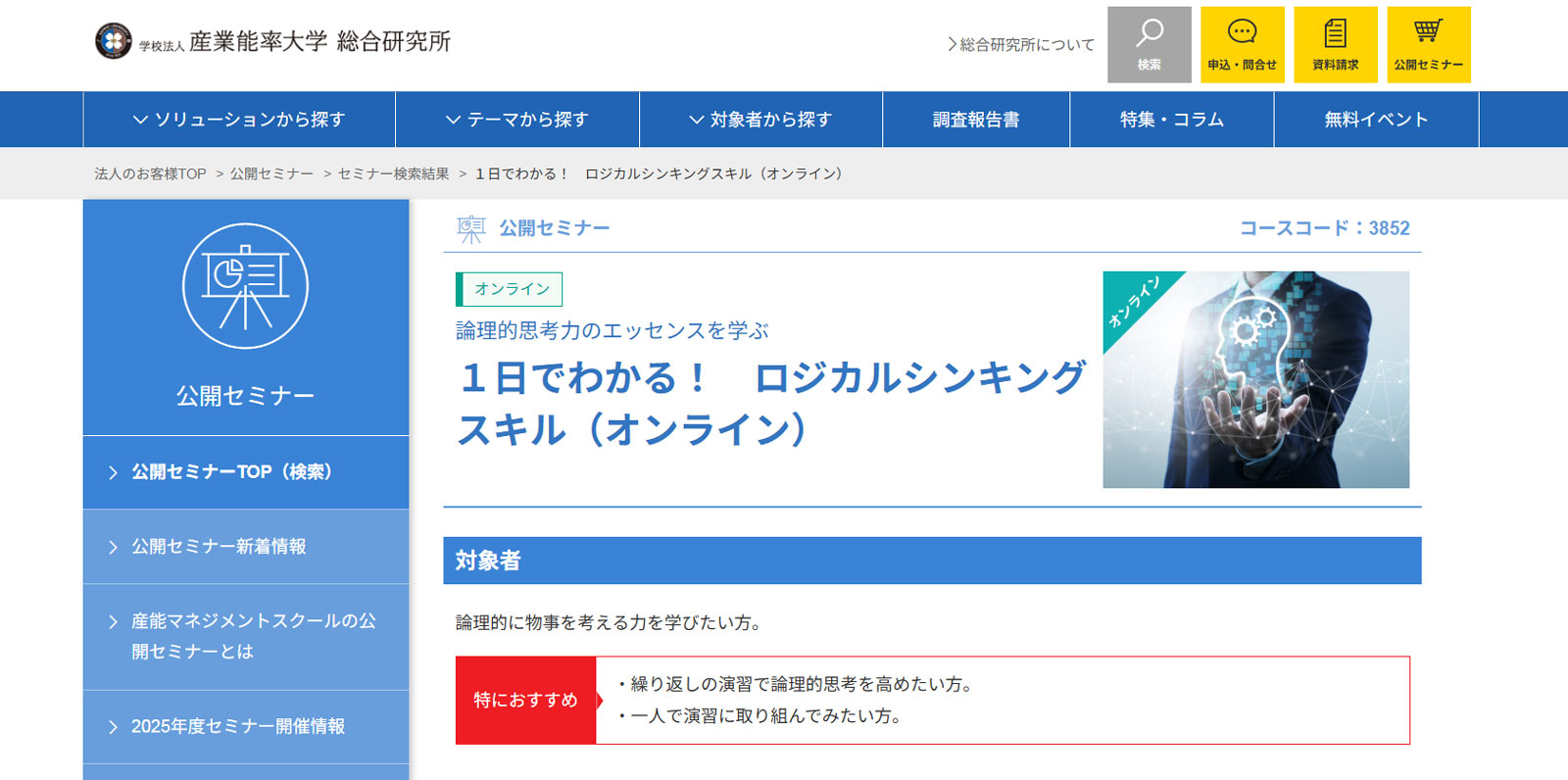Click the small seminar icon beside 公開セミナー heading

coord(471,229)
